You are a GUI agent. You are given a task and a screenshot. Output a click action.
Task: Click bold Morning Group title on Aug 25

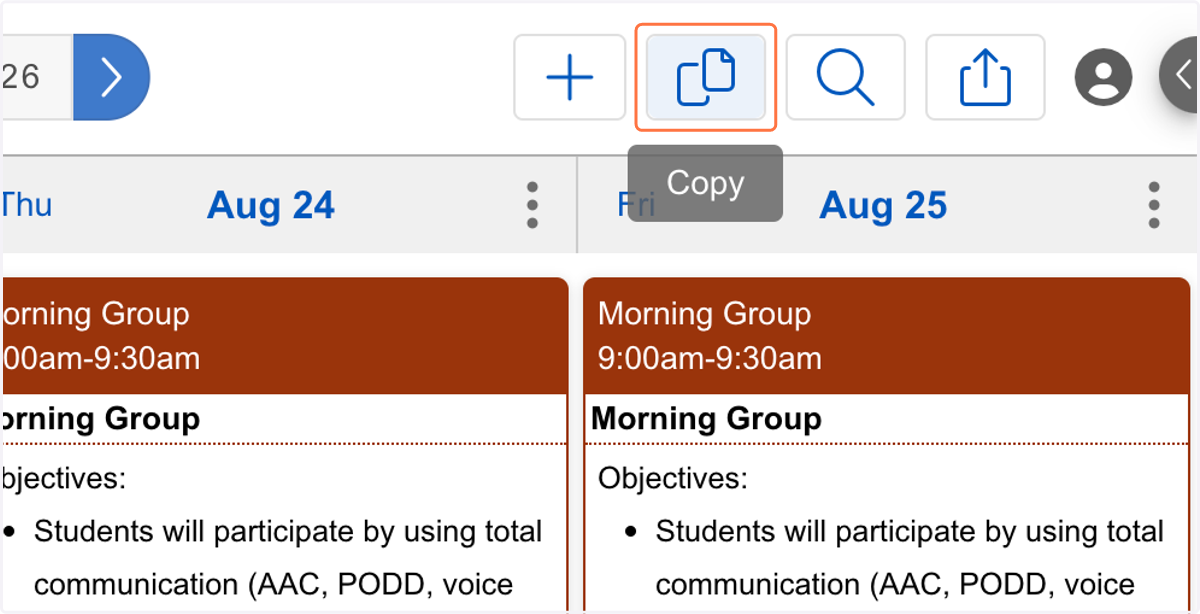pos(707,419)
